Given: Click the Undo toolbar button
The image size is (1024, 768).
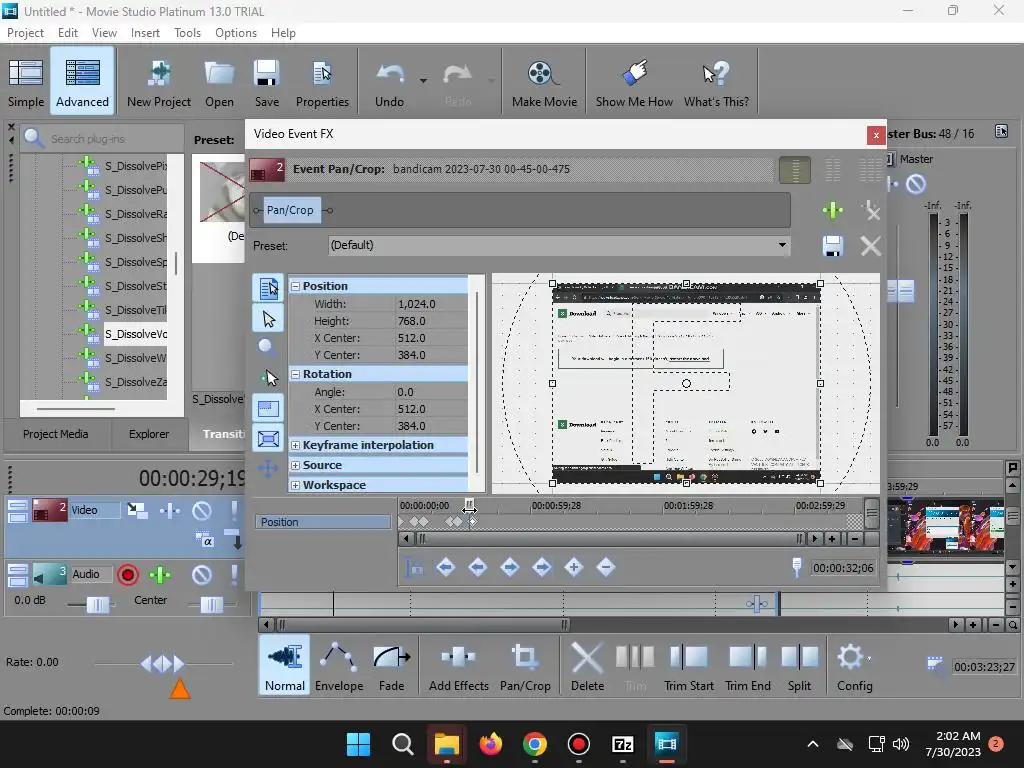Looking at the screenshot, I should tap(389, 84).
